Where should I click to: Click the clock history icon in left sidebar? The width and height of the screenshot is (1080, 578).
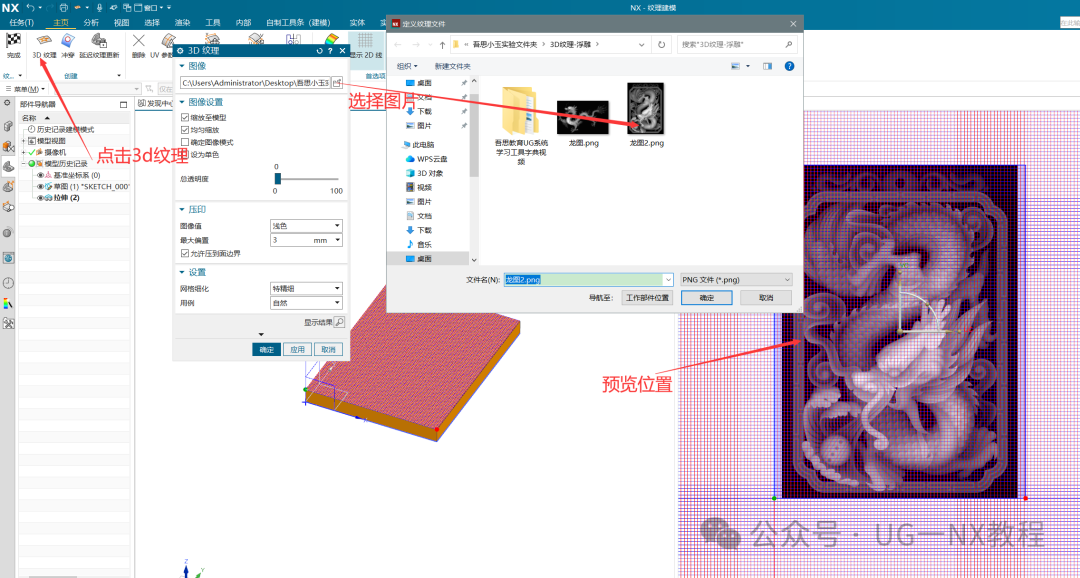pos(8,283)
